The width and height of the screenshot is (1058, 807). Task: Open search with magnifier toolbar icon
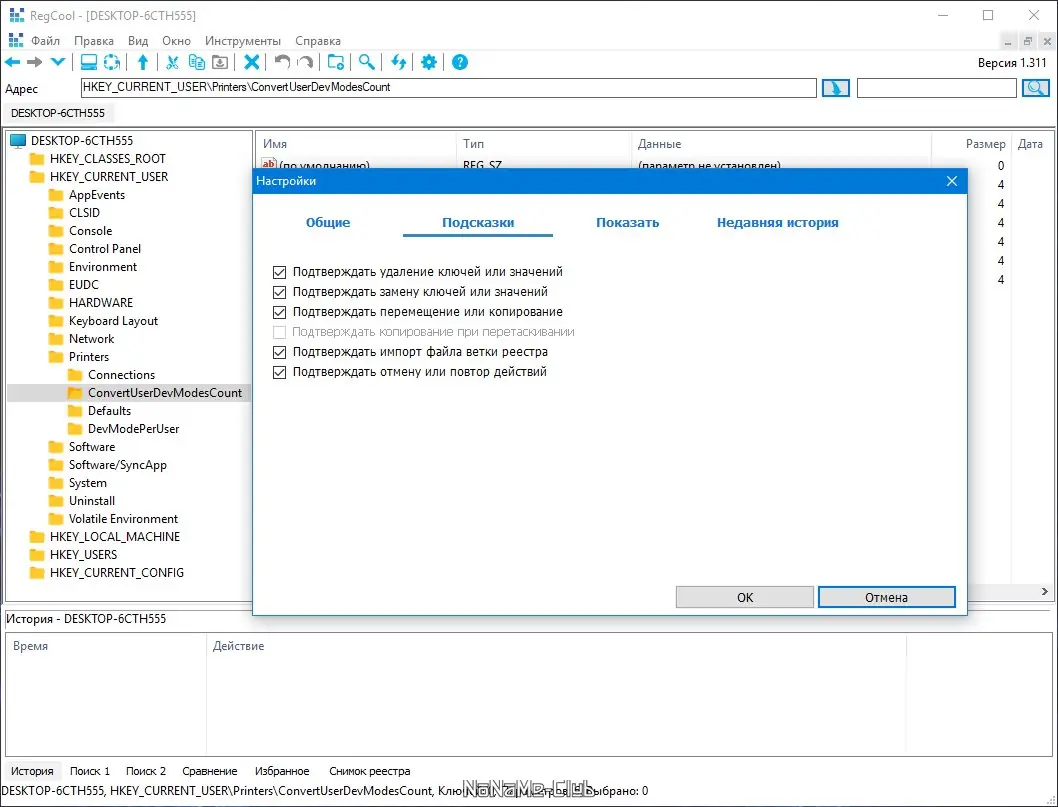tap(366, 62)
